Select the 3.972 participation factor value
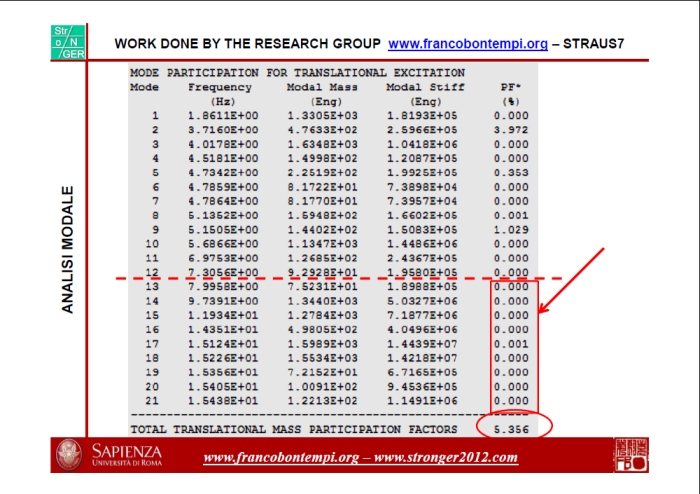700x494 pixels. click(x=510, y=130)
